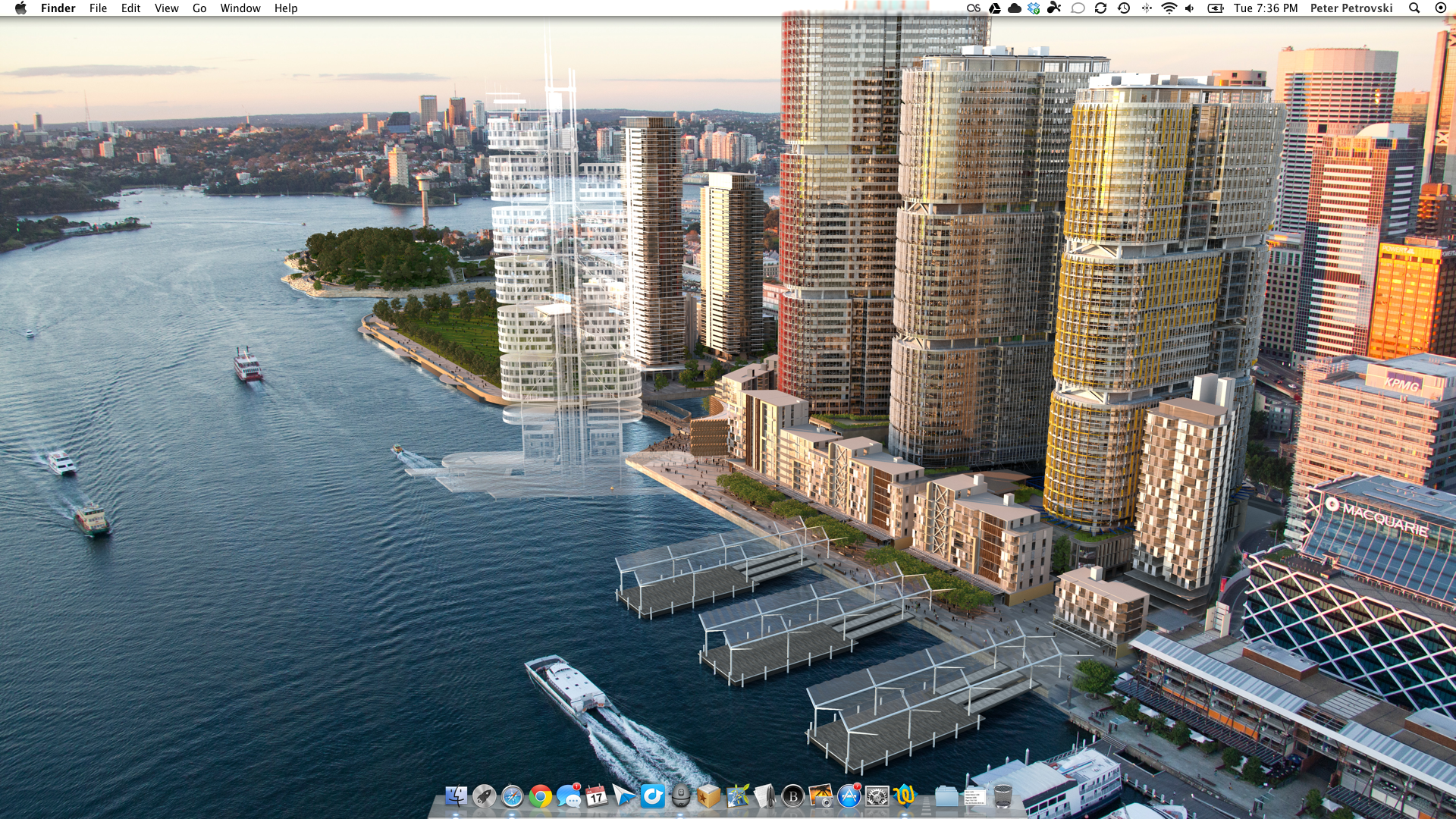Open the Go menu

tap(199, 8)
